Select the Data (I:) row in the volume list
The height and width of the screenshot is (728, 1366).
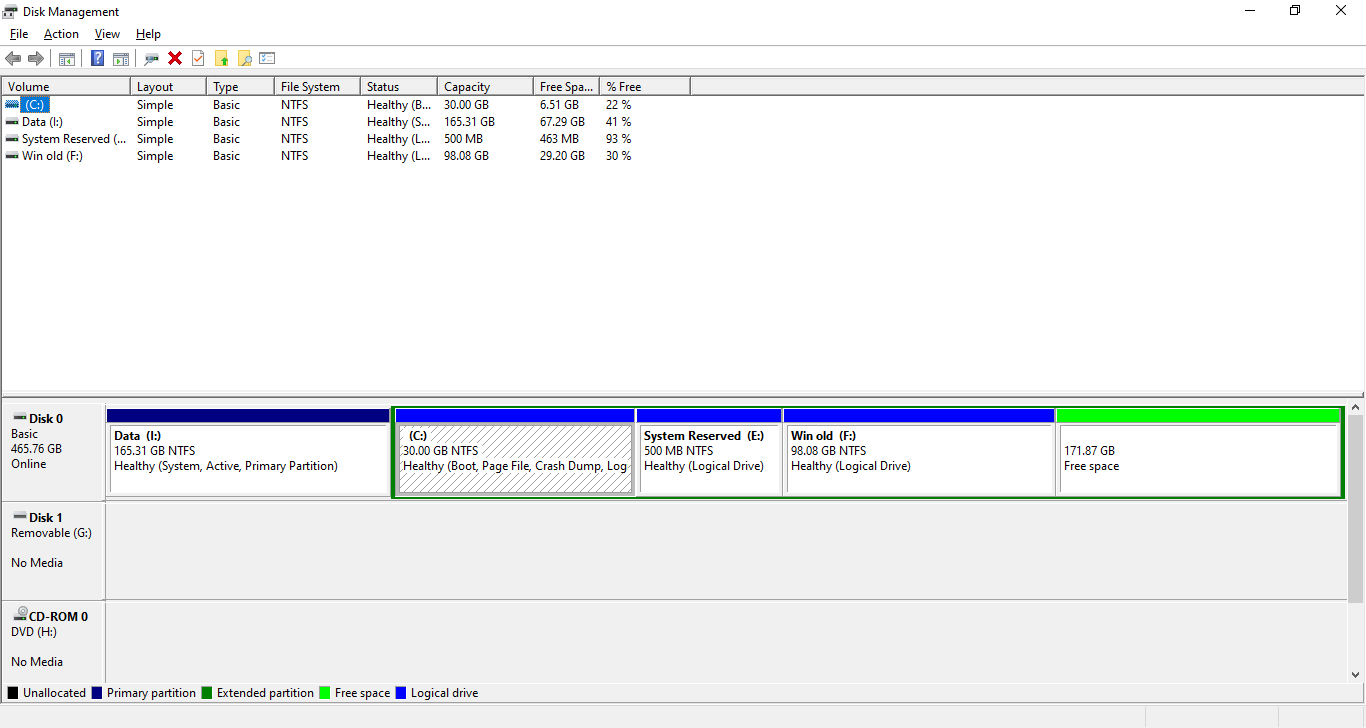coord(346,121)
